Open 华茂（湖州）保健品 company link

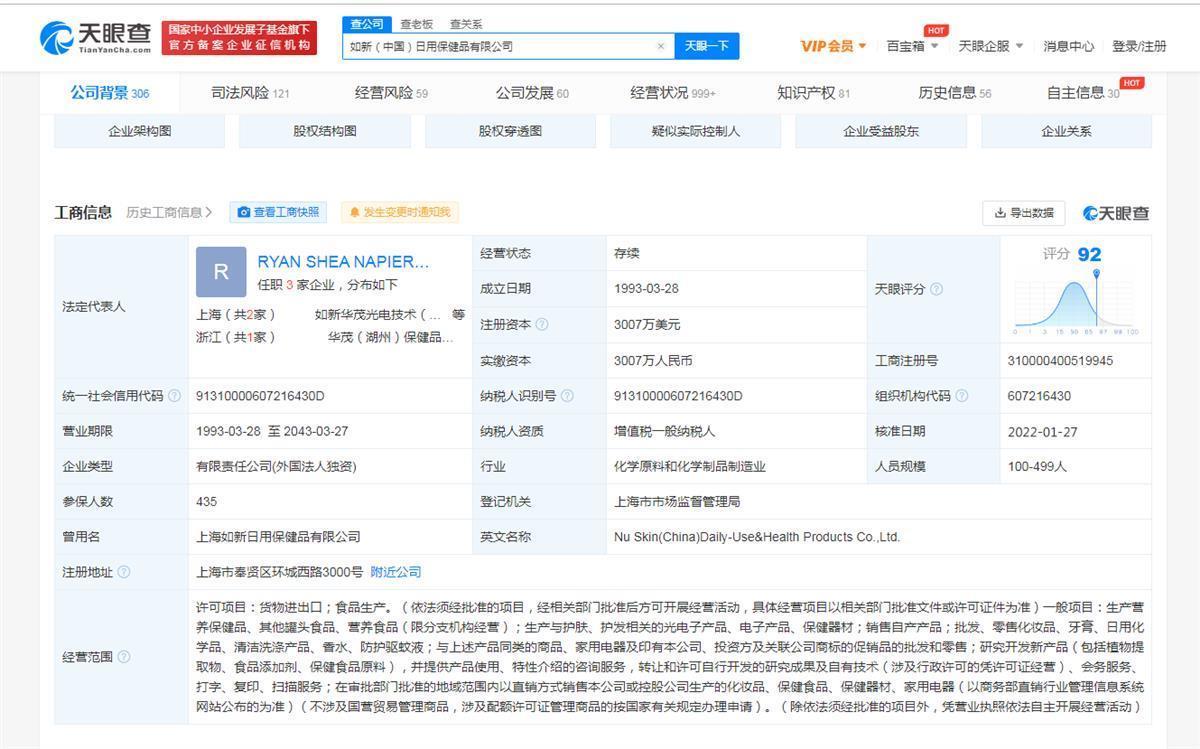(391, 337)
